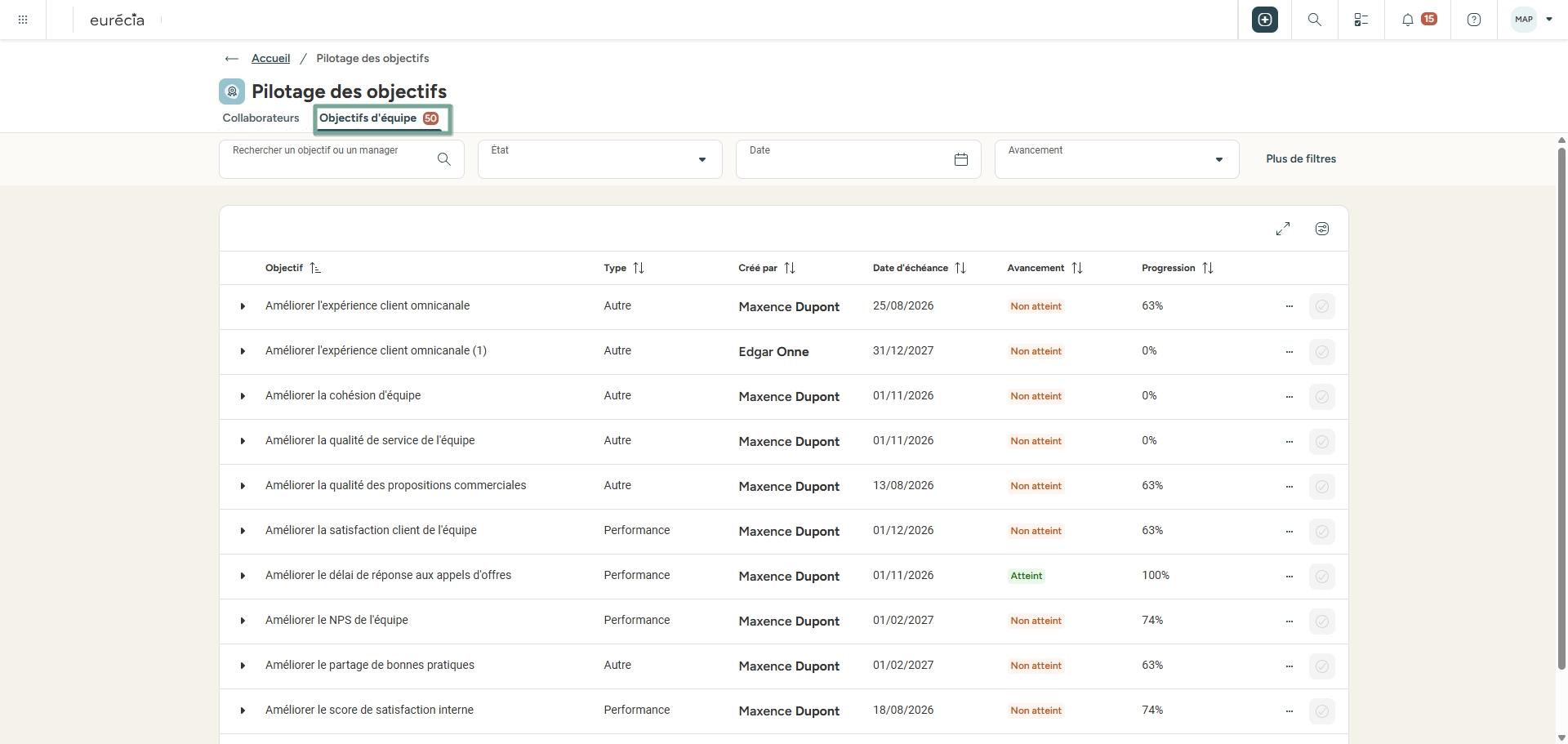This screenshot has height=744, width=1568.
Task: Click the page vertical scrollbar thumb
Action: (1561, 408)
